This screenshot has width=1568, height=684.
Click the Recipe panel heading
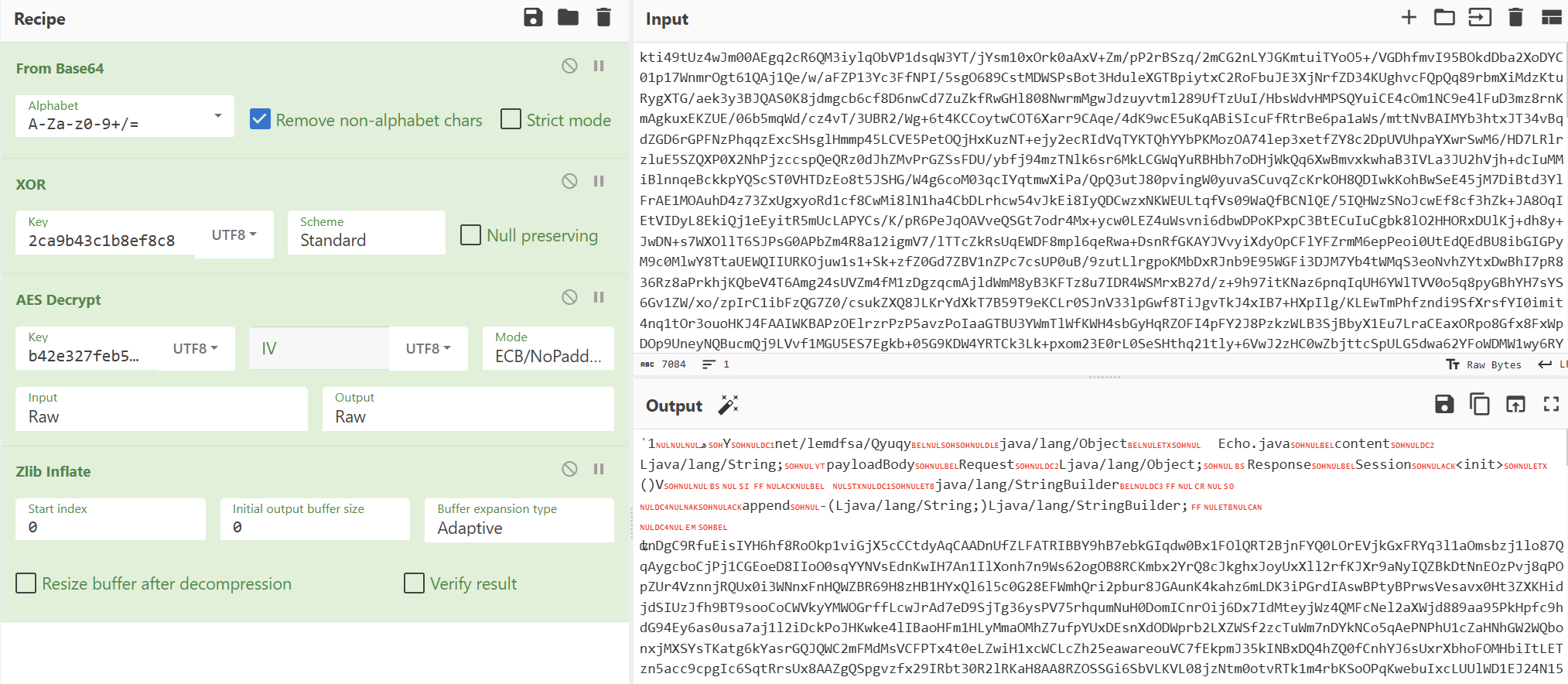click(39, 19)
